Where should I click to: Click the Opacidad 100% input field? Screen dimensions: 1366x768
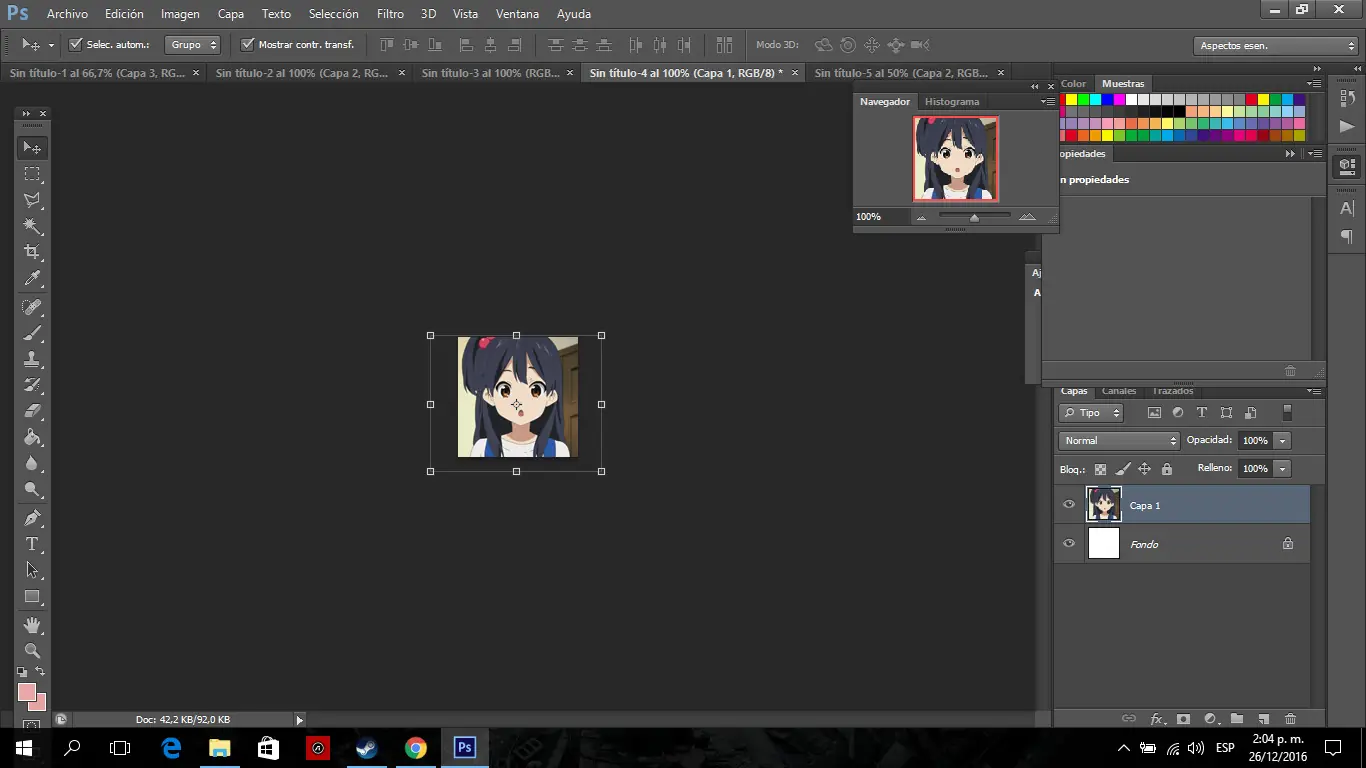tap(1256, 440)
